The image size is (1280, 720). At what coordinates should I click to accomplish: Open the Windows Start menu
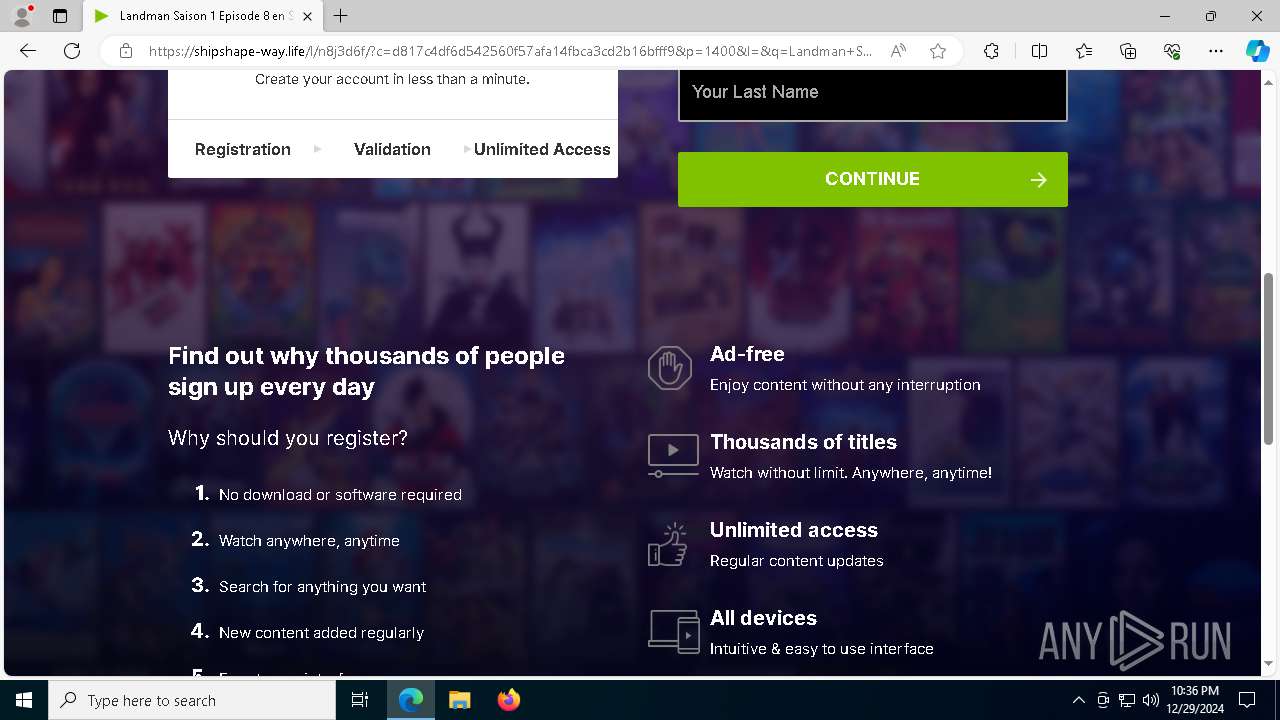[24, 700]
